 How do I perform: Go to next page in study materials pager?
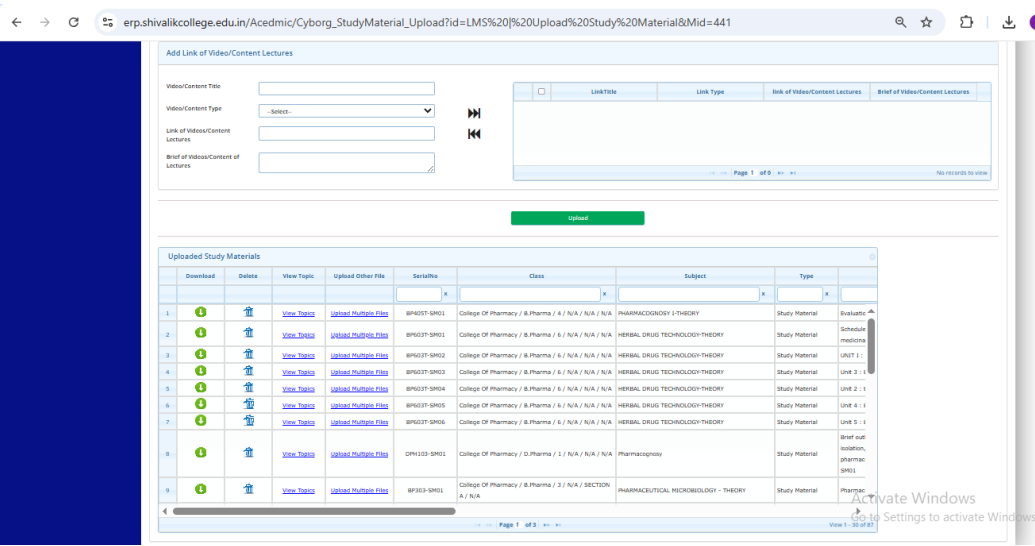(544, 525)
